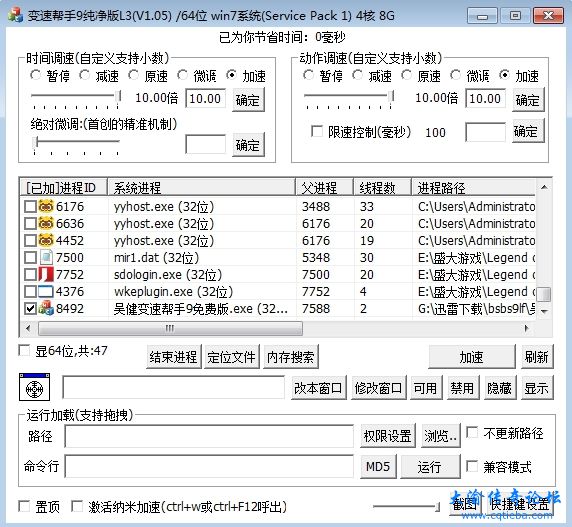Open 内存搜索 memory search
The width and height of the screenshot is (572, 527).
(x=291, y=357)
